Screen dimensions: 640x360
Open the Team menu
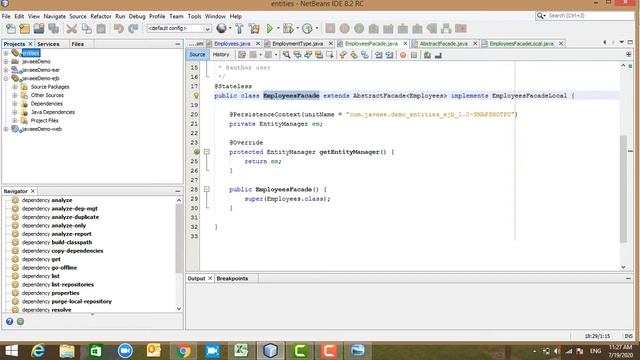coord(176,16)
